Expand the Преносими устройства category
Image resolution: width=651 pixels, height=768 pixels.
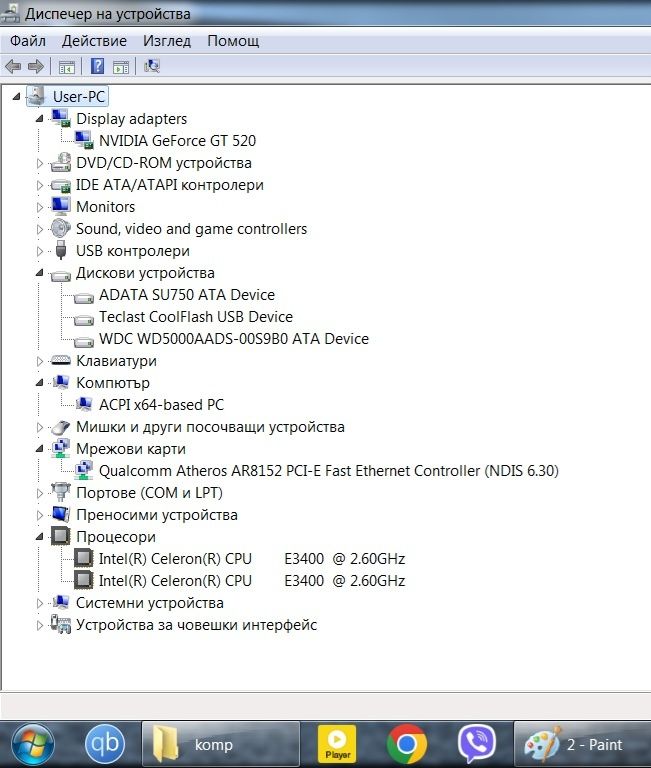coord(40,515)
